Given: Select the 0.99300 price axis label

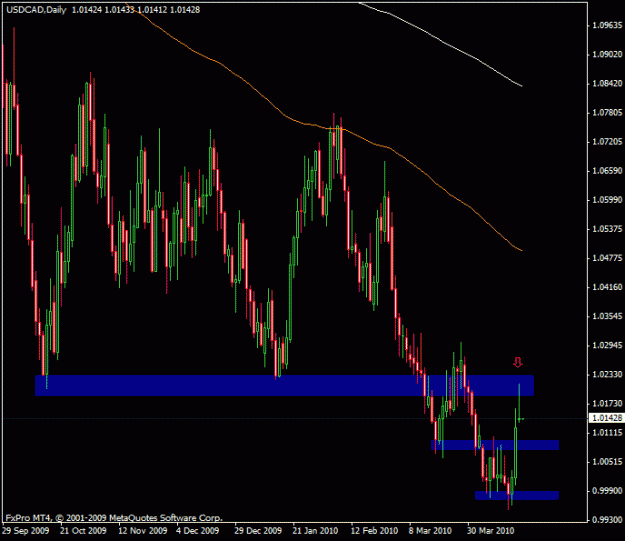Looking at the screenshot, I should 607,520.
